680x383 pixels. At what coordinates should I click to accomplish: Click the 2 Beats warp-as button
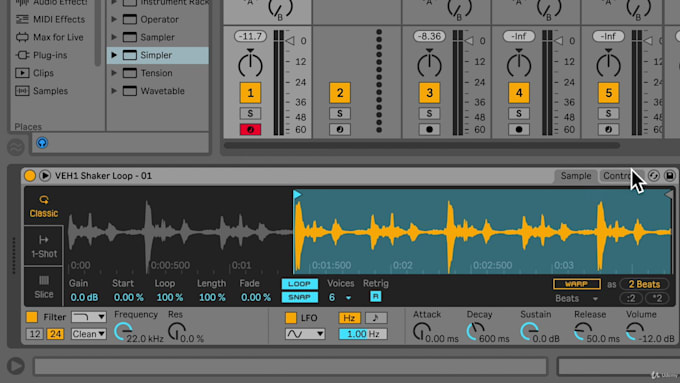pyautogui.click(x=644, y=284)
